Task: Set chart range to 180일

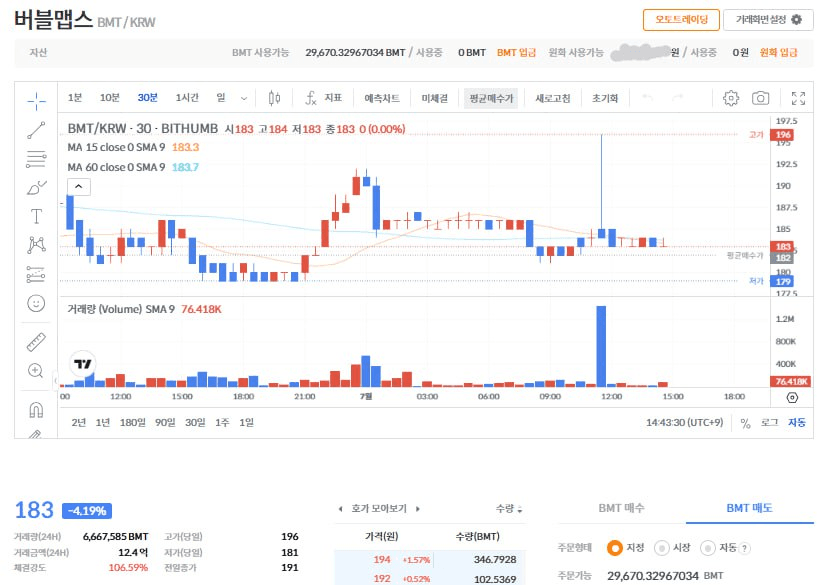Action: point(133,423)
